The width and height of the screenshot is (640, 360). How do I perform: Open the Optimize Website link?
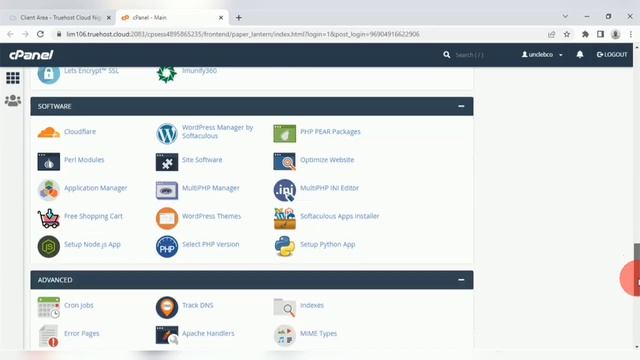tap(327, 160)
